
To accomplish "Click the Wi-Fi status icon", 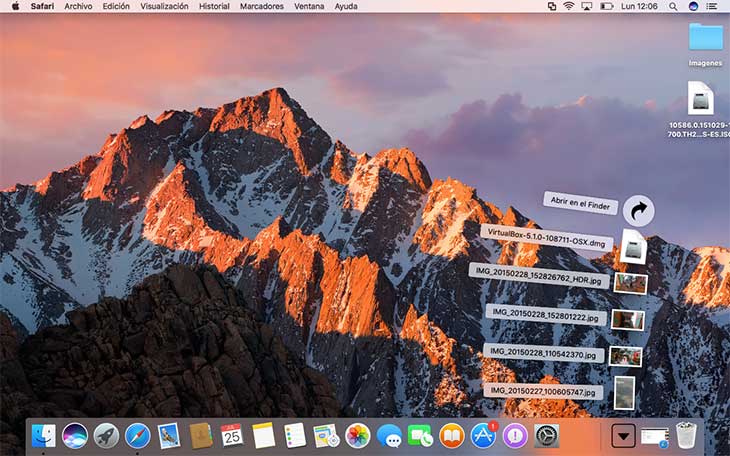I will click(568, 6).
